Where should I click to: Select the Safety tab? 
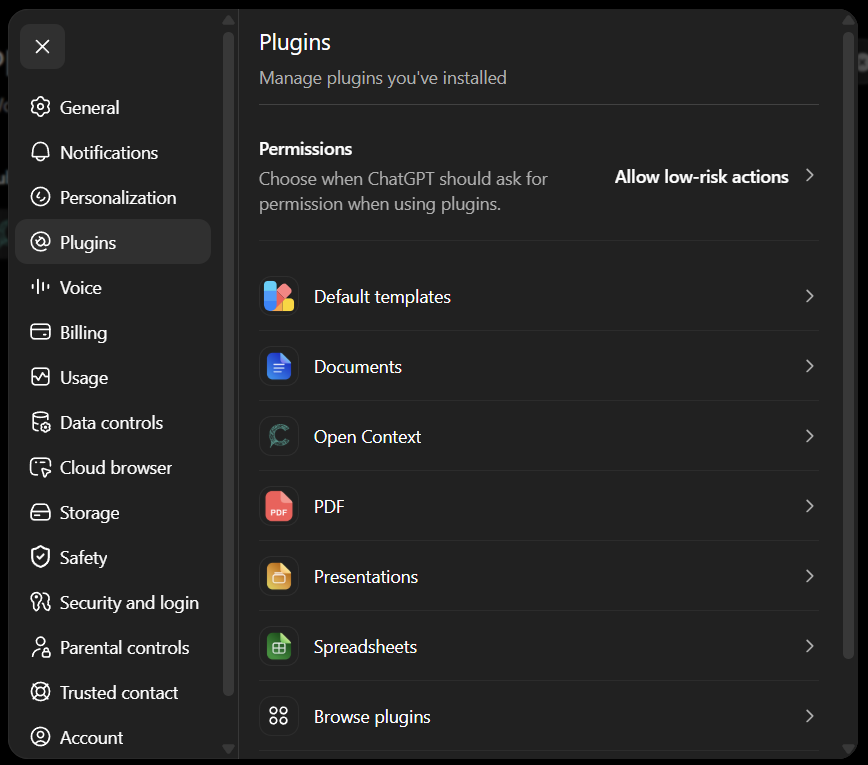coord(113,557)
